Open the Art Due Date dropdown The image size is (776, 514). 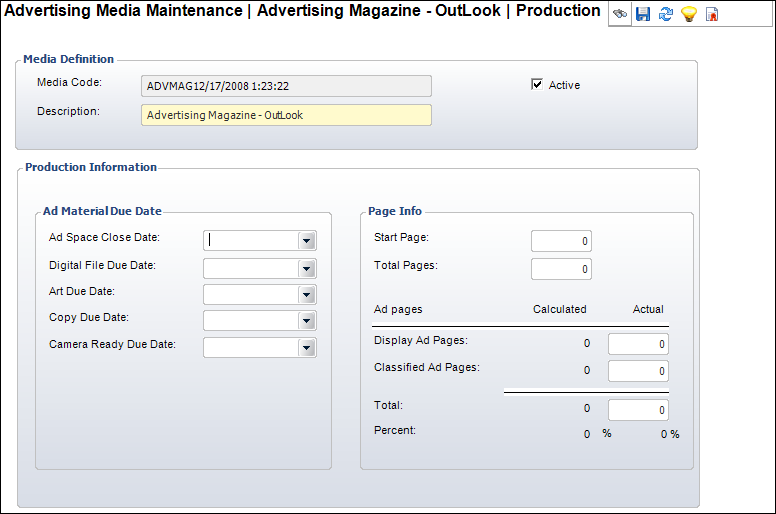pos(307,295)
